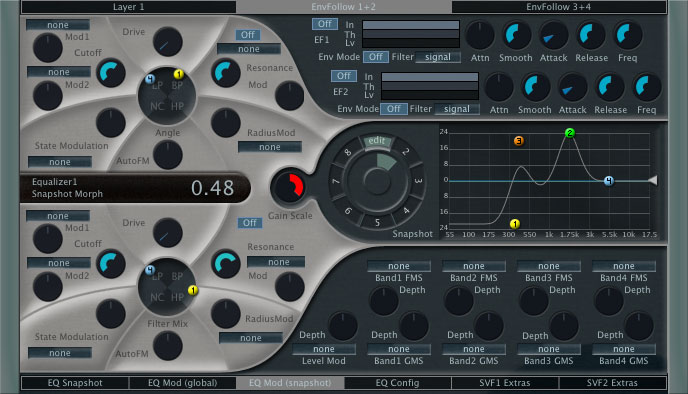Select yellow band 1 node in EQ graph

515,224
